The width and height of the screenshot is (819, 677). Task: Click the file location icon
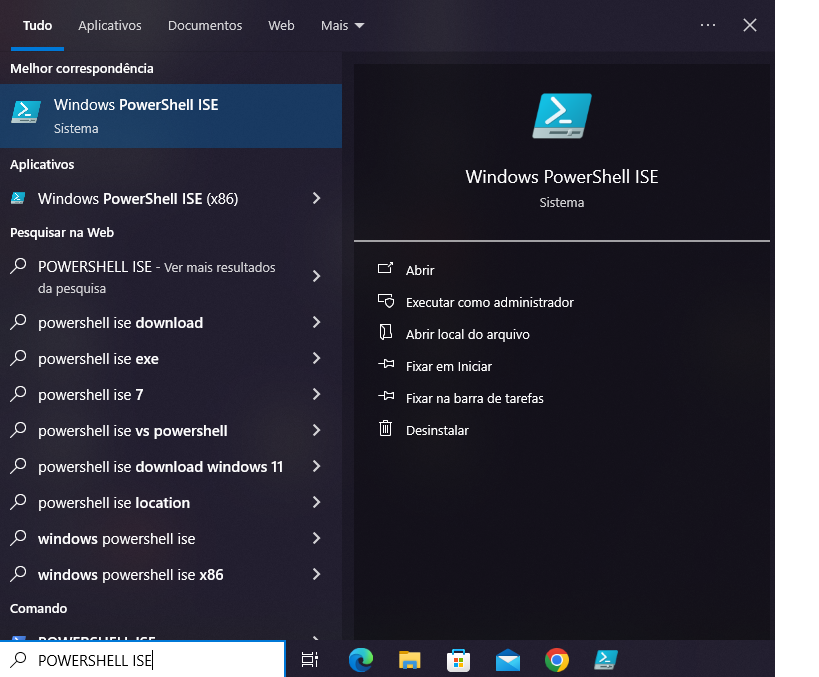click(385, 332)
